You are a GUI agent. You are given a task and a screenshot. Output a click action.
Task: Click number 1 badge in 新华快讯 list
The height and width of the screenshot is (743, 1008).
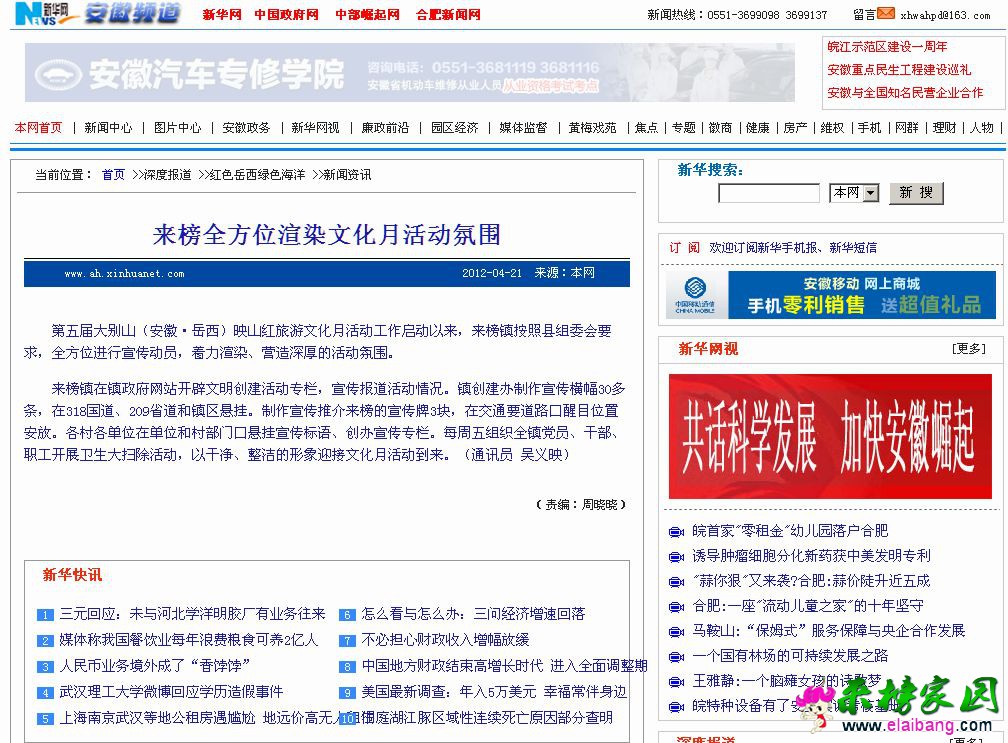point(45,615)
